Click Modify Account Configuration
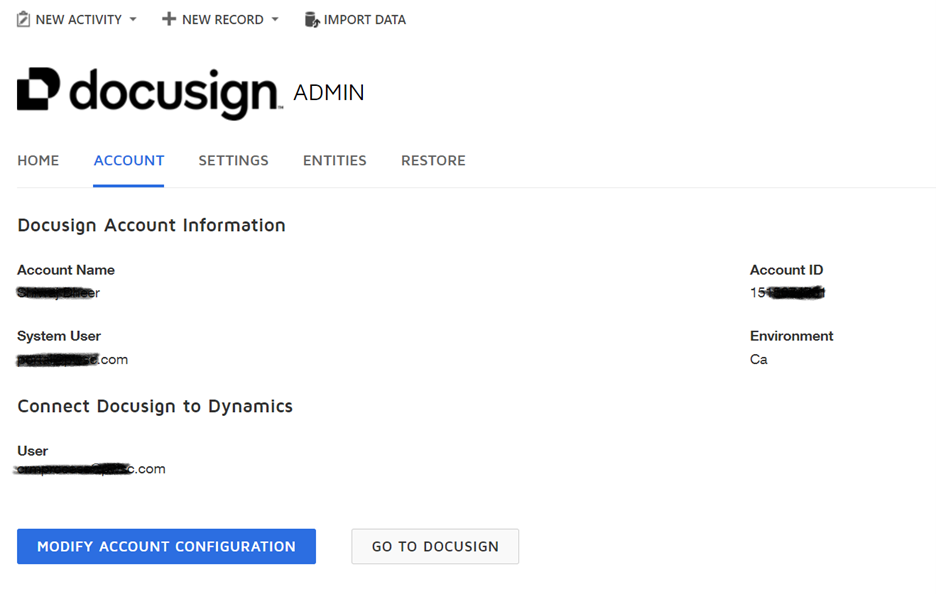Viewport: 936px width, 594px height. pyautogui.click(x=165, y=546)
